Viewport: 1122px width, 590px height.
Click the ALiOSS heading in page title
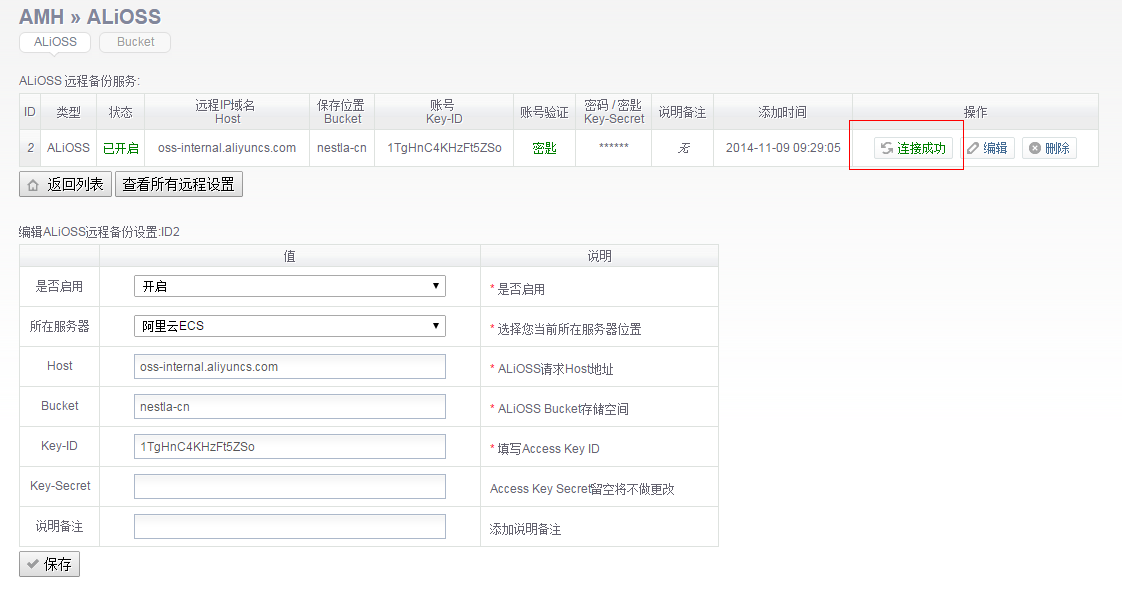(x=124, y=16)
